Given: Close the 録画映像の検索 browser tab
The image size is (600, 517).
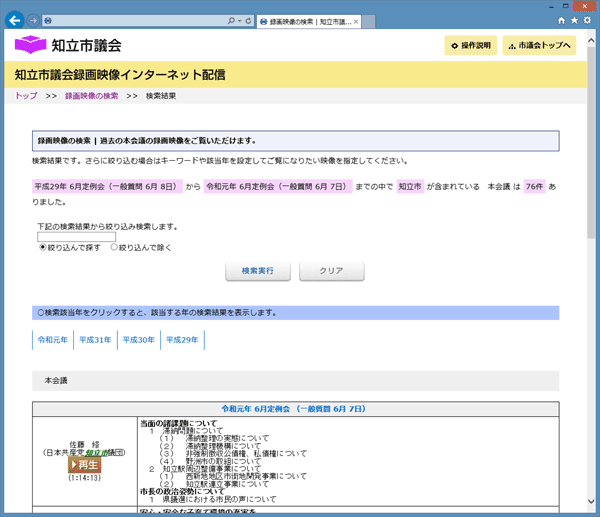Looking at the screenshot, I should point(356,22).
